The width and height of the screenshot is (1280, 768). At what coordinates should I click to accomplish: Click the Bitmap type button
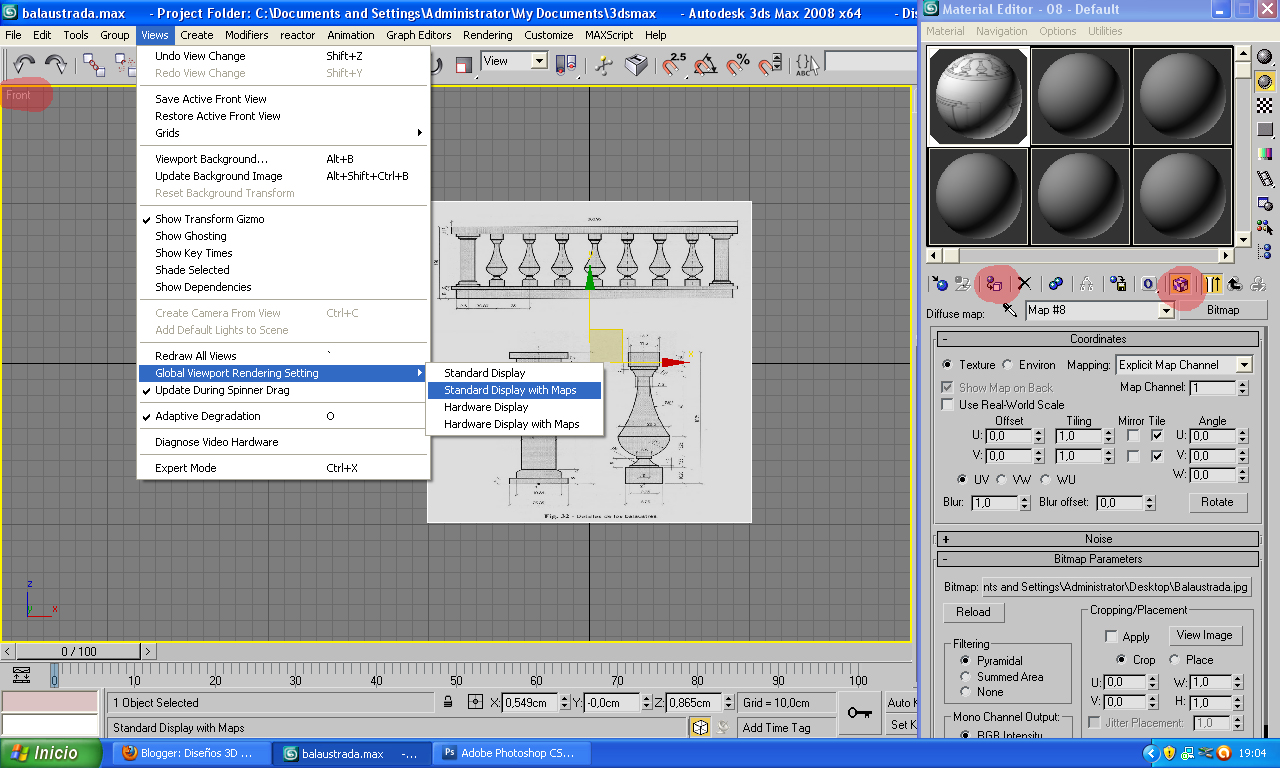(x=1223, y=310)
